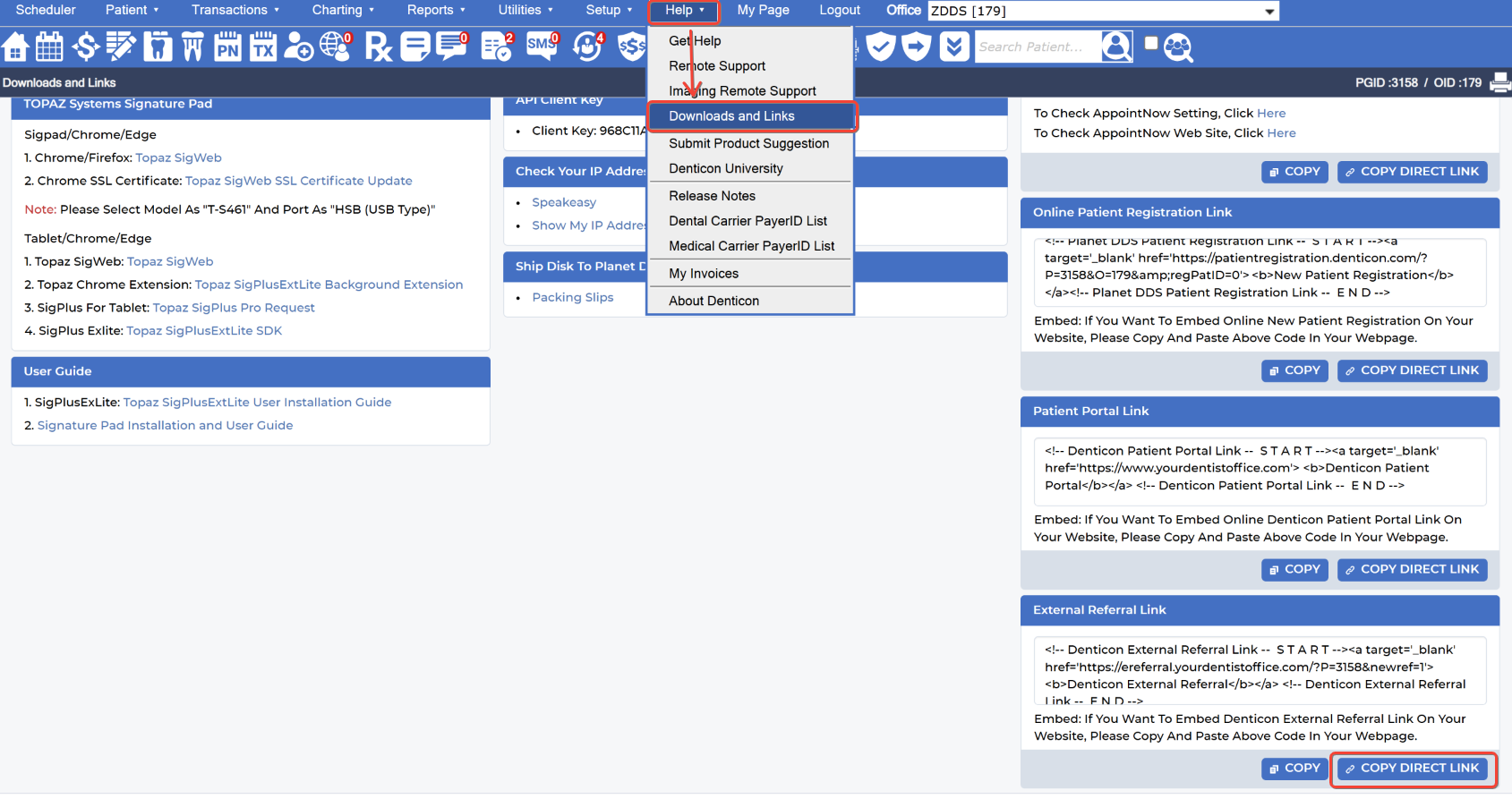
Task: Open Topaz SigPlusExtLite SDK link
Action: click(x=204, y=331)
